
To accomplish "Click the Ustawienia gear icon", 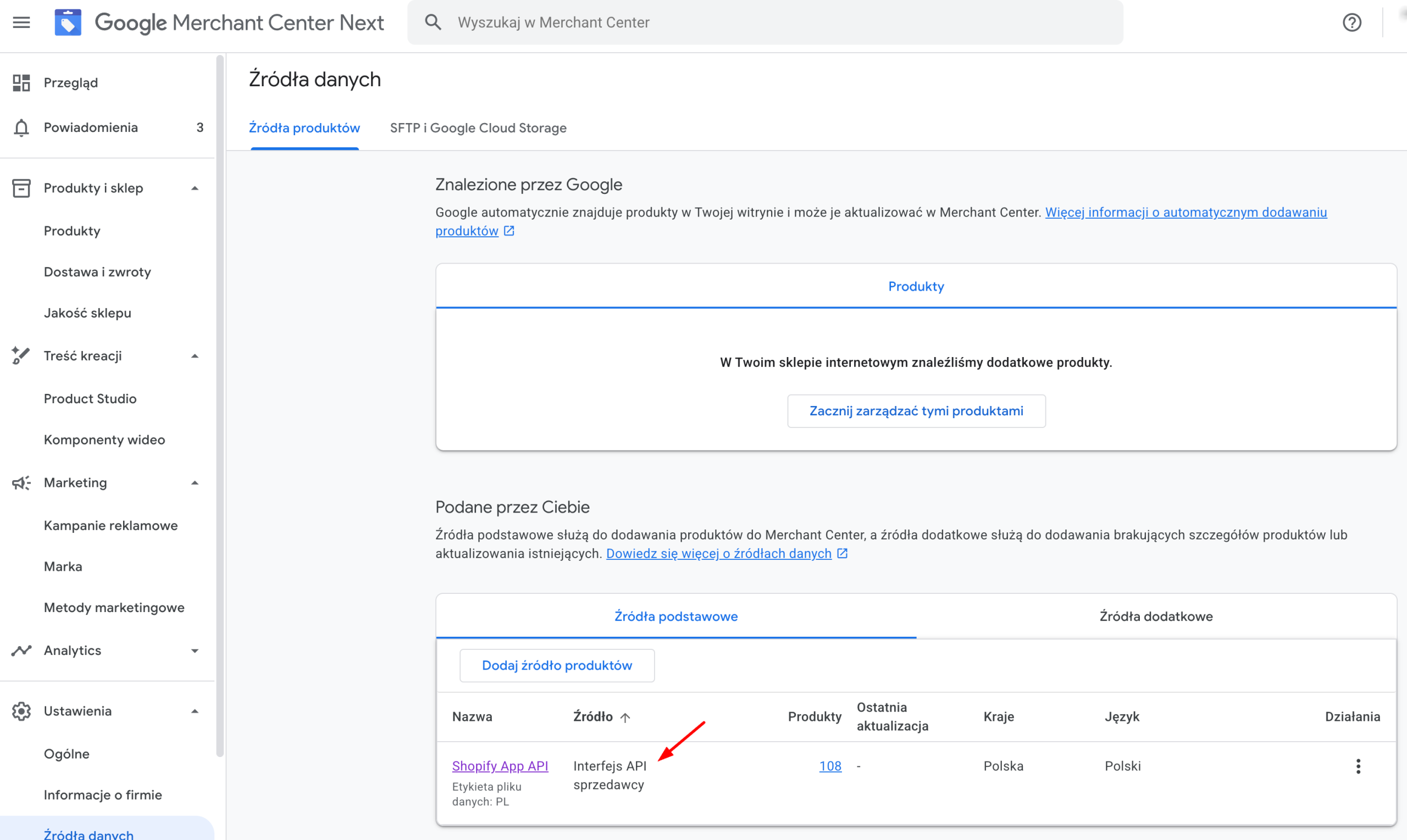I will [x=21, y=711].
